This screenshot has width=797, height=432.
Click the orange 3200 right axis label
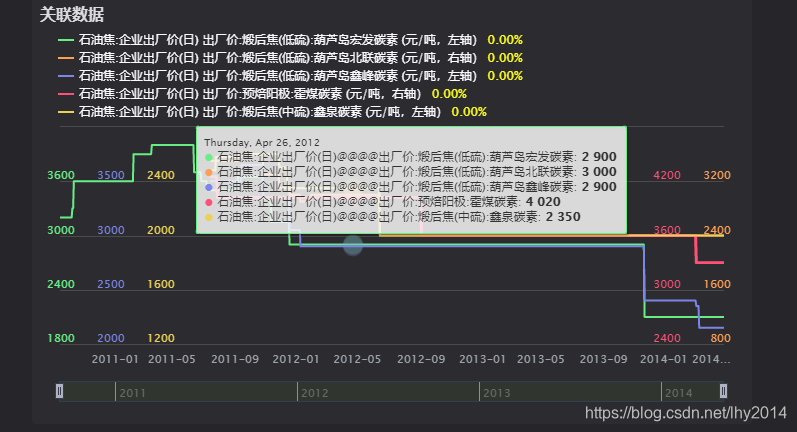tap(717, 175)
